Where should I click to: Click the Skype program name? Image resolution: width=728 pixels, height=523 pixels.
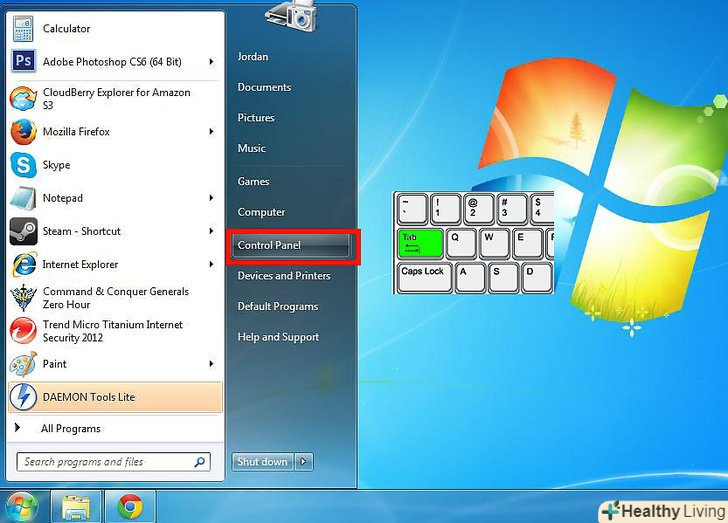(x=57, y=165)
